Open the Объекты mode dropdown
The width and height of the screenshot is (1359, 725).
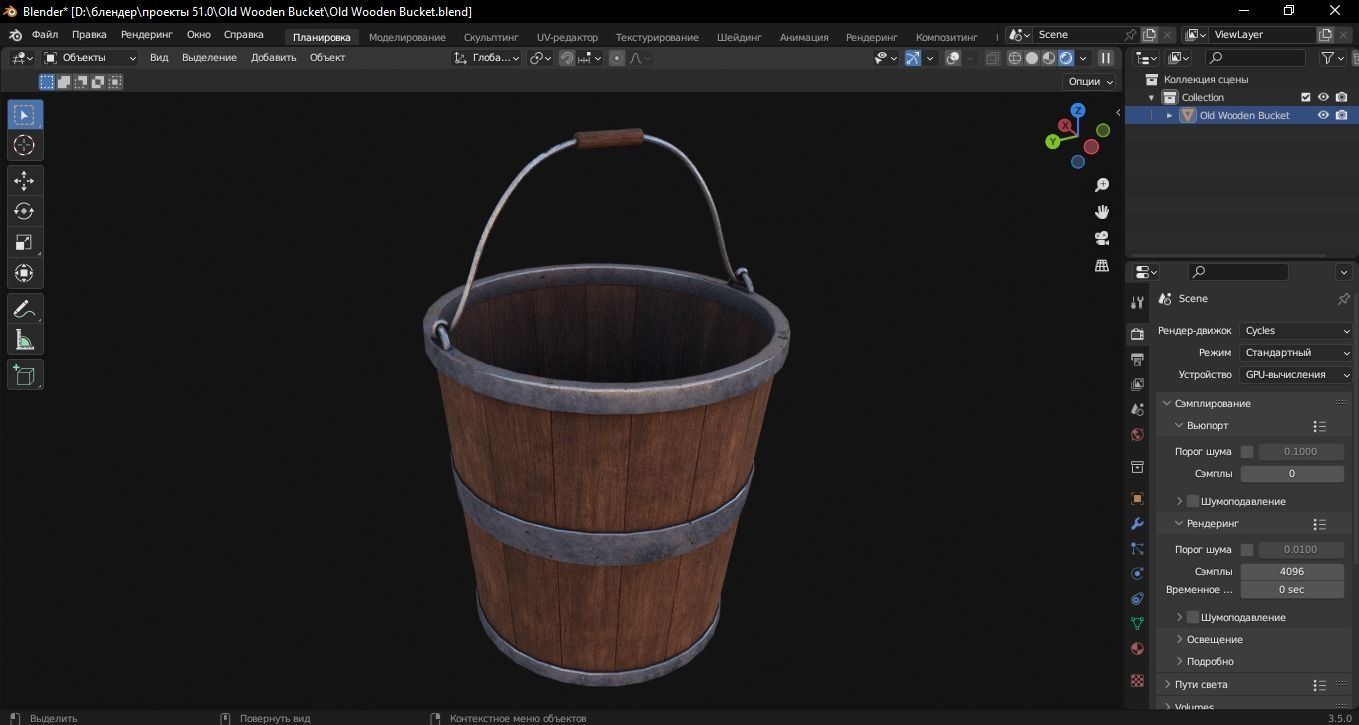pyautogui.click(x=90, y=58)
